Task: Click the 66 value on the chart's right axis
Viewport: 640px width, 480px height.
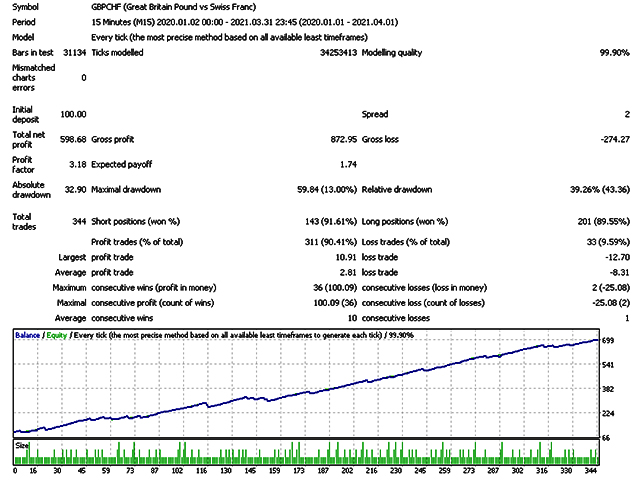Action: (x=607, y=438)
